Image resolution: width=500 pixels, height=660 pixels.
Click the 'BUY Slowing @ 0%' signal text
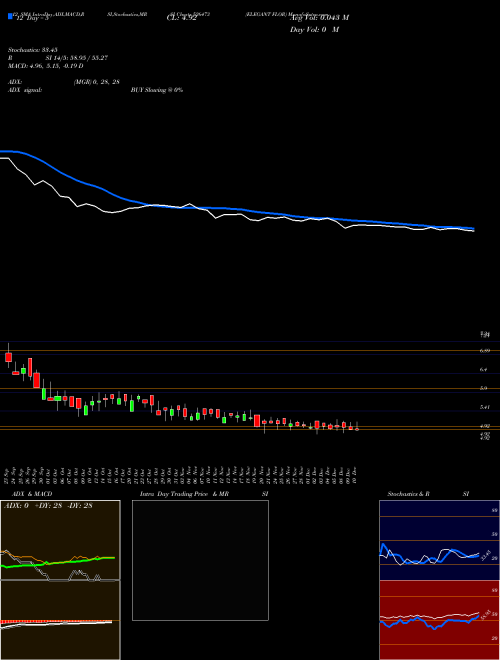click(x=157, y=90)
